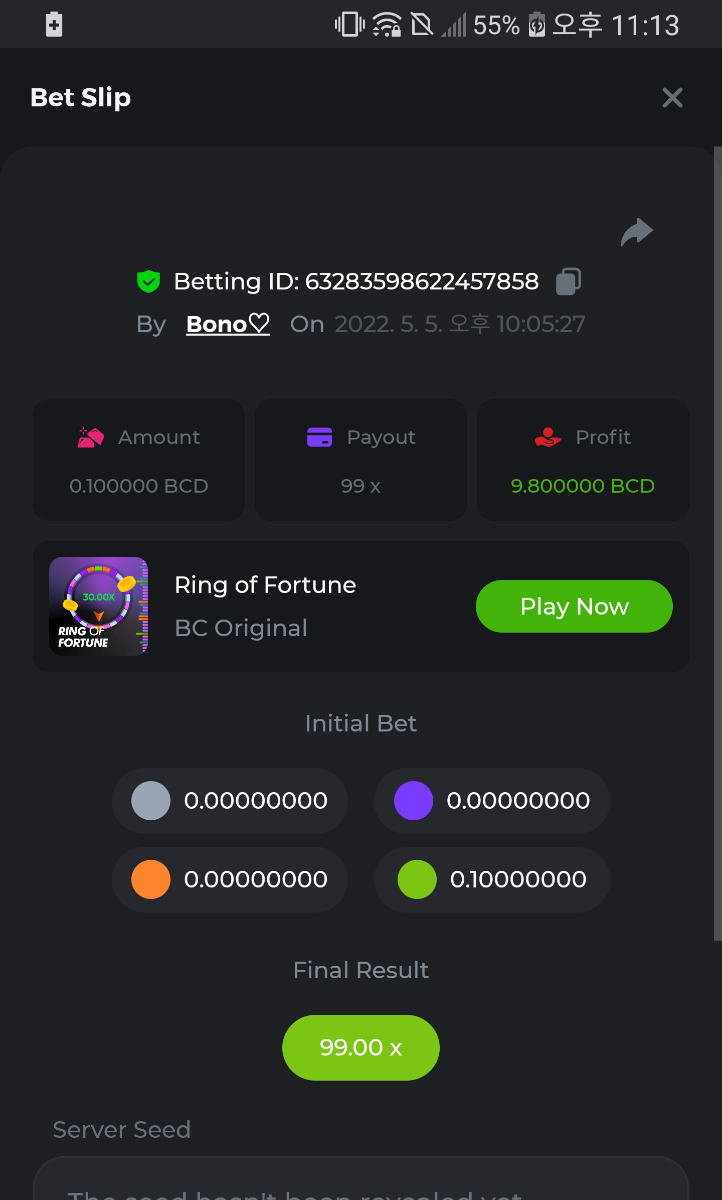722x1200 pixels.
Task: Tap the purple Payout card icon
Action: tap(319, 437)
